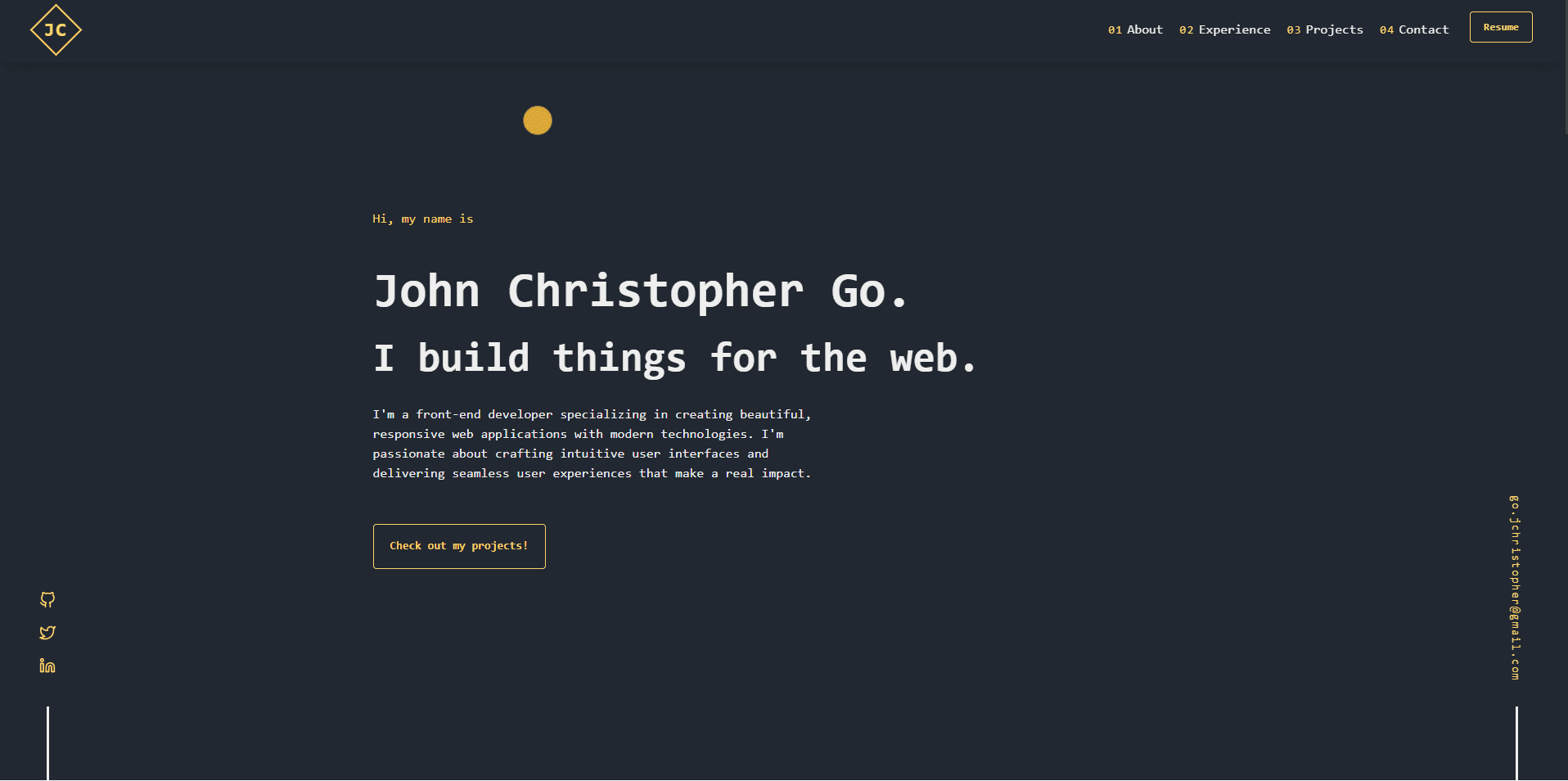Select the yellow circle decoration
1568x781 pixels.
(538, 120)
